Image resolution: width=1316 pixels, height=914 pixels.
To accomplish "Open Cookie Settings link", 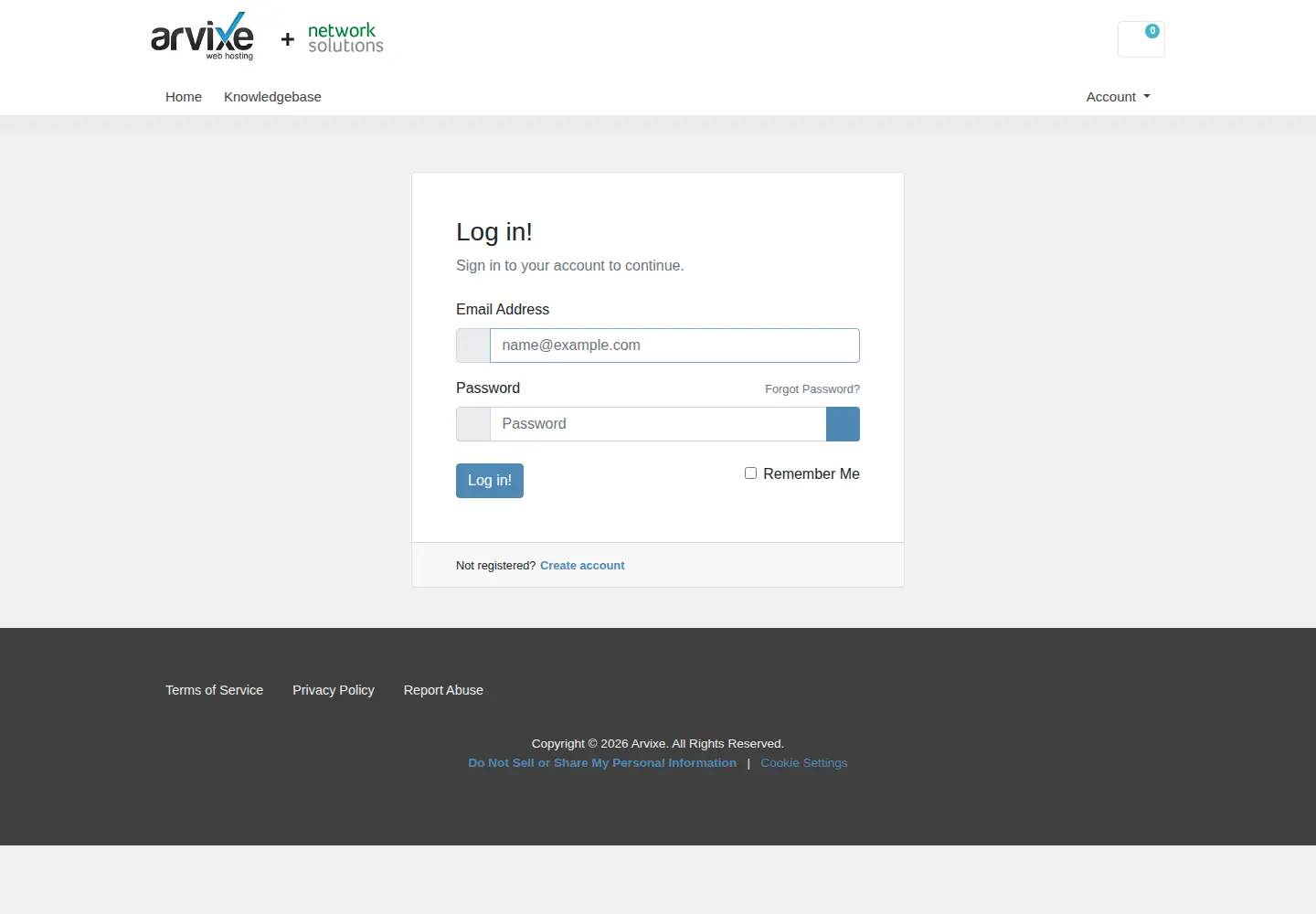I will [x=804, y=763].
